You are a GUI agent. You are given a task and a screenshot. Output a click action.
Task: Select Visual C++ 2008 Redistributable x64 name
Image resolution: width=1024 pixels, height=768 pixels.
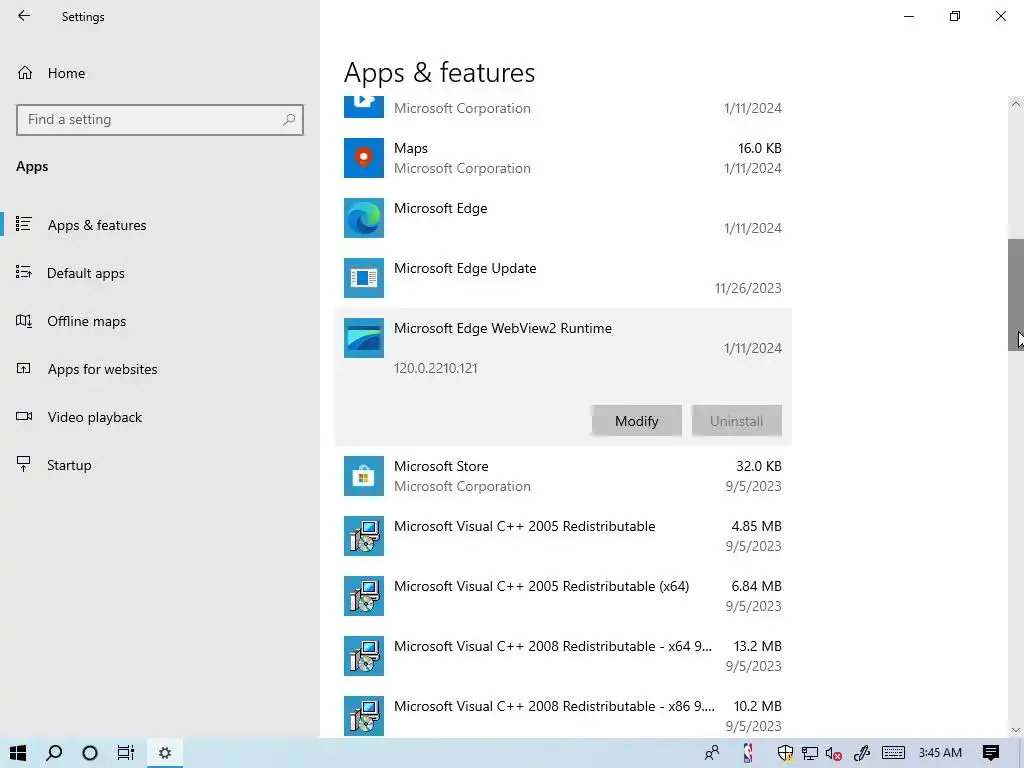coord(552,647)
